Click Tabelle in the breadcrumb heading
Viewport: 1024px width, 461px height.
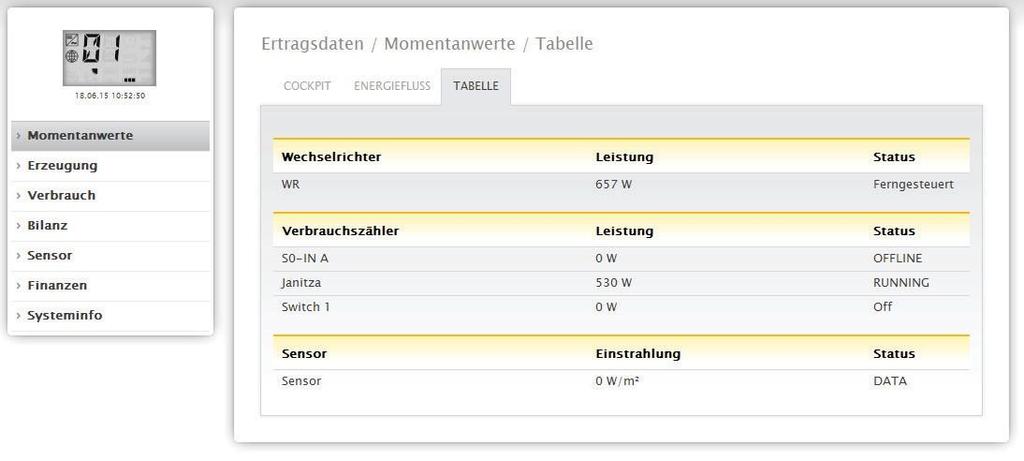pos(564,44)
